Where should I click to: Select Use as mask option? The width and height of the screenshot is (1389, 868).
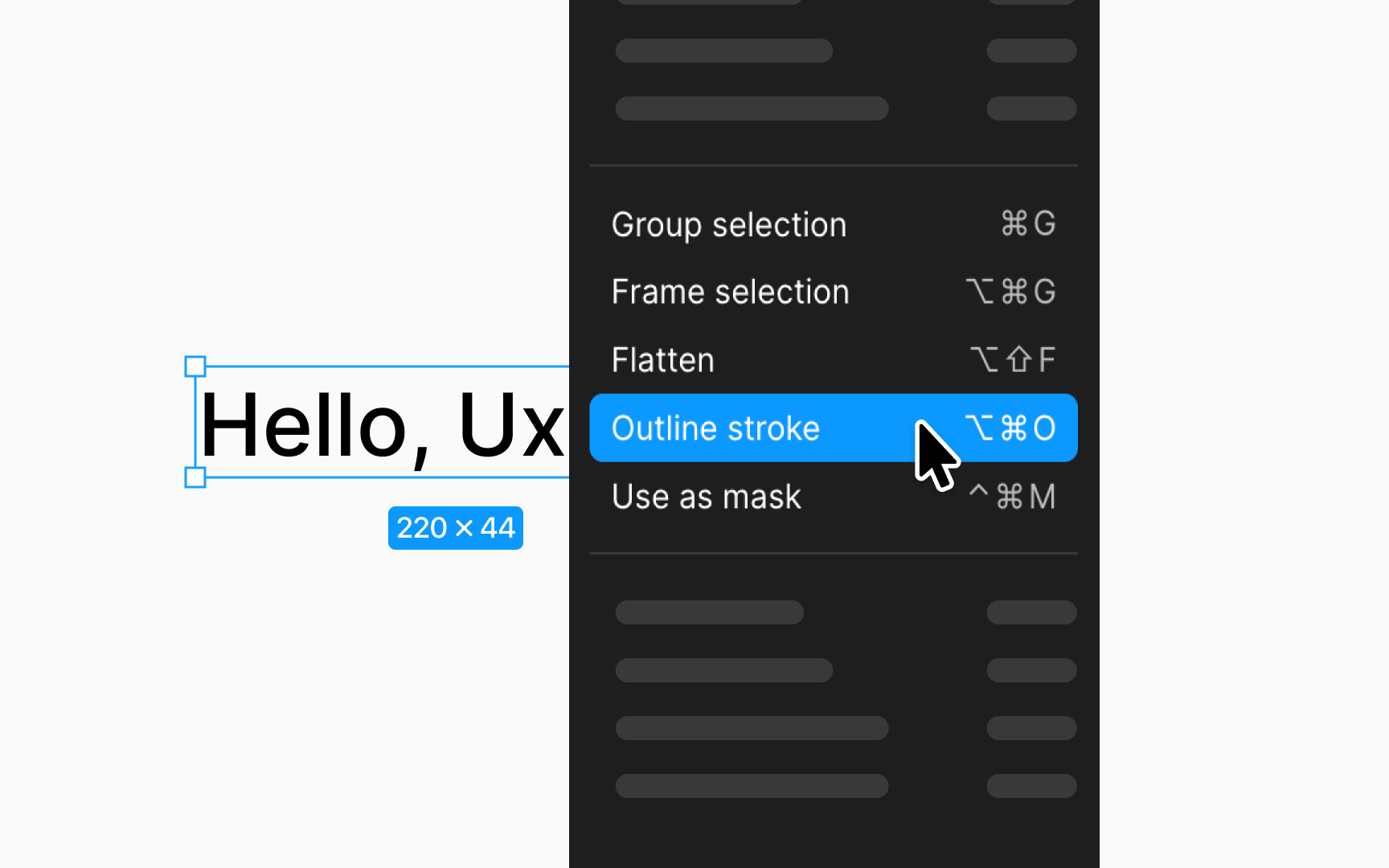click(x=834, y=496)
